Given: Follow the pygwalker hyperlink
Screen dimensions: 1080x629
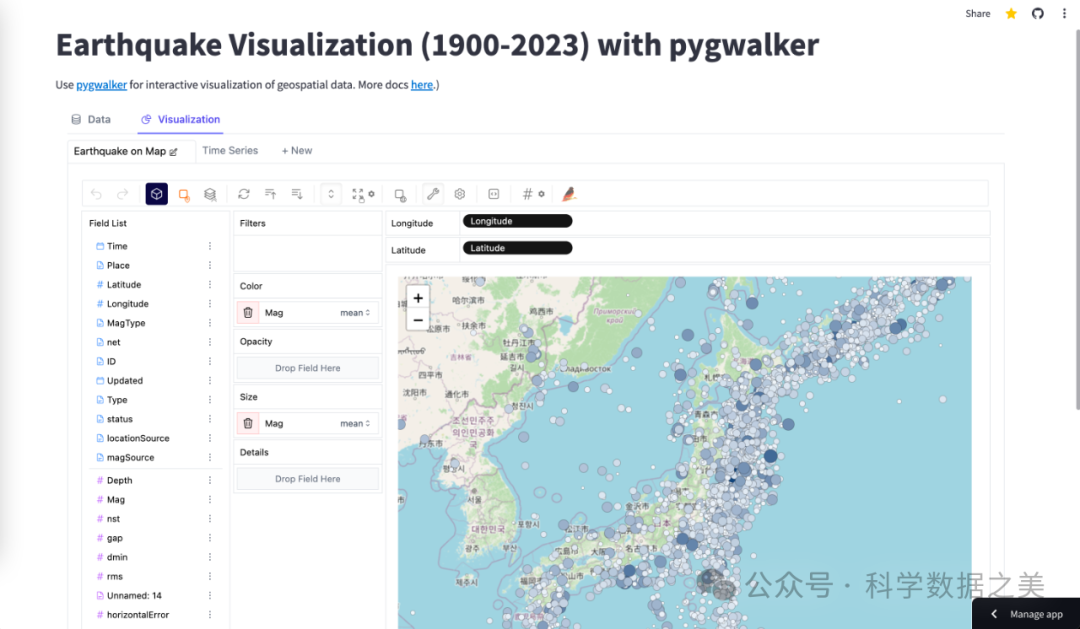Looking at the screenshot, I should click(101, 85).
